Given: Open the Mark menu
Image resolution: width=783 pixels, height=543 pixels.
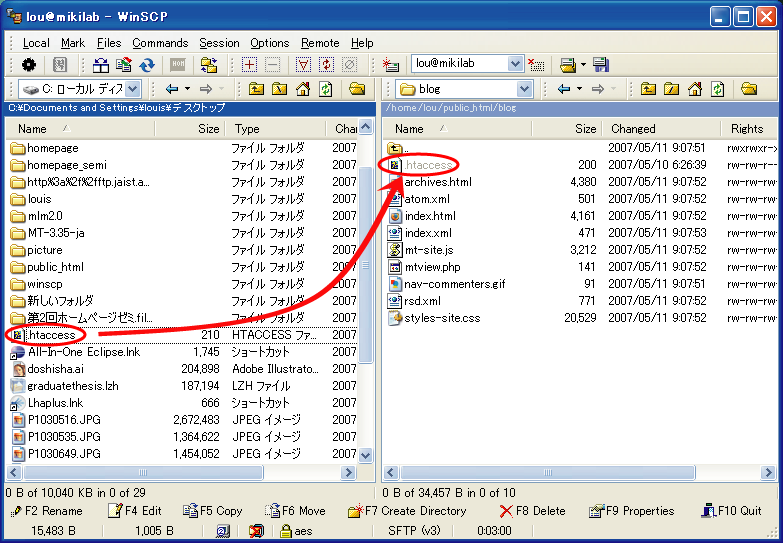Looking at the screenshot, I should [73, 43].
